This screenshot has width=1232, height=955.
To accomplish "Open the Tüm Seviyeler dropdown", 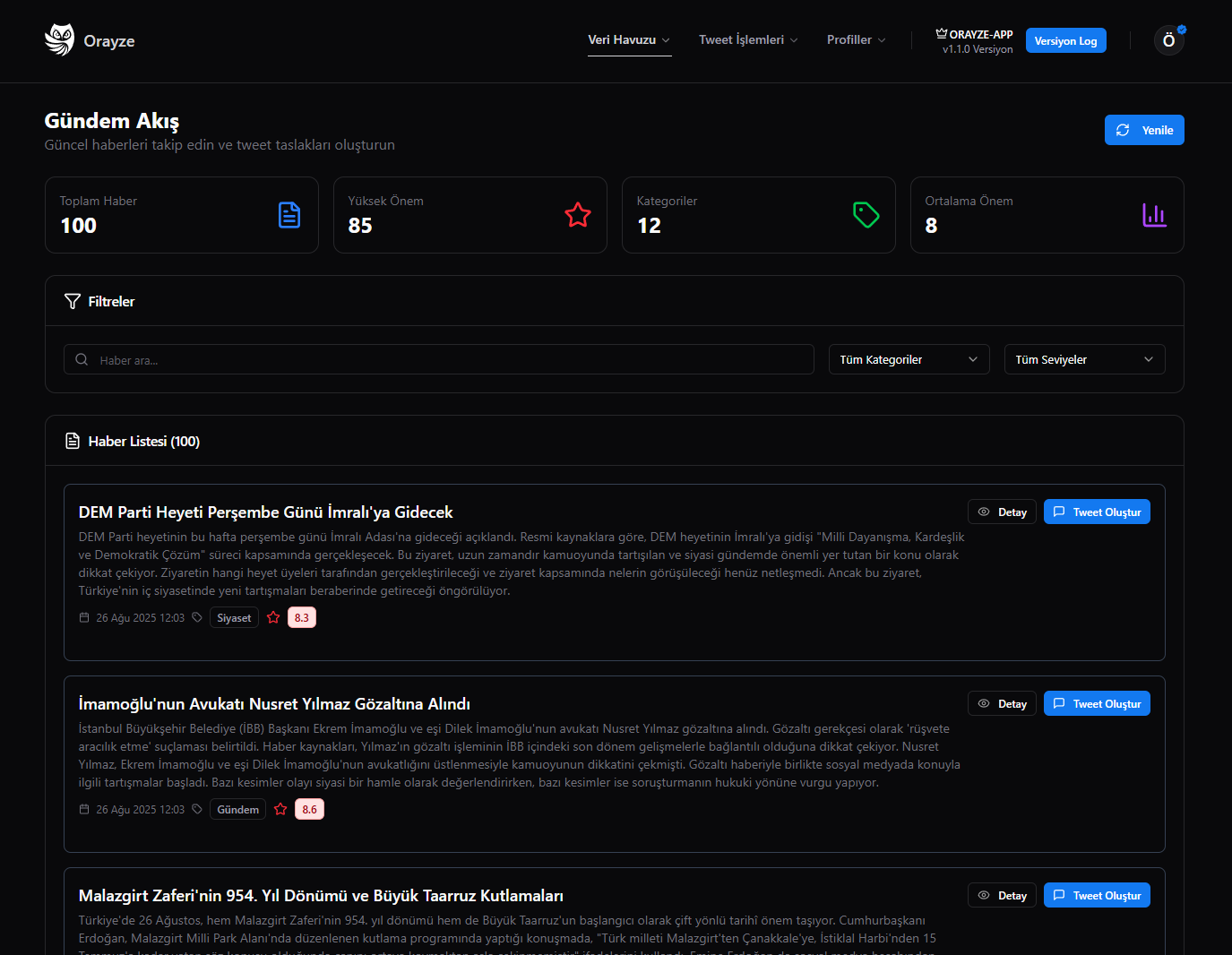I will click(x=1084, y=359).
